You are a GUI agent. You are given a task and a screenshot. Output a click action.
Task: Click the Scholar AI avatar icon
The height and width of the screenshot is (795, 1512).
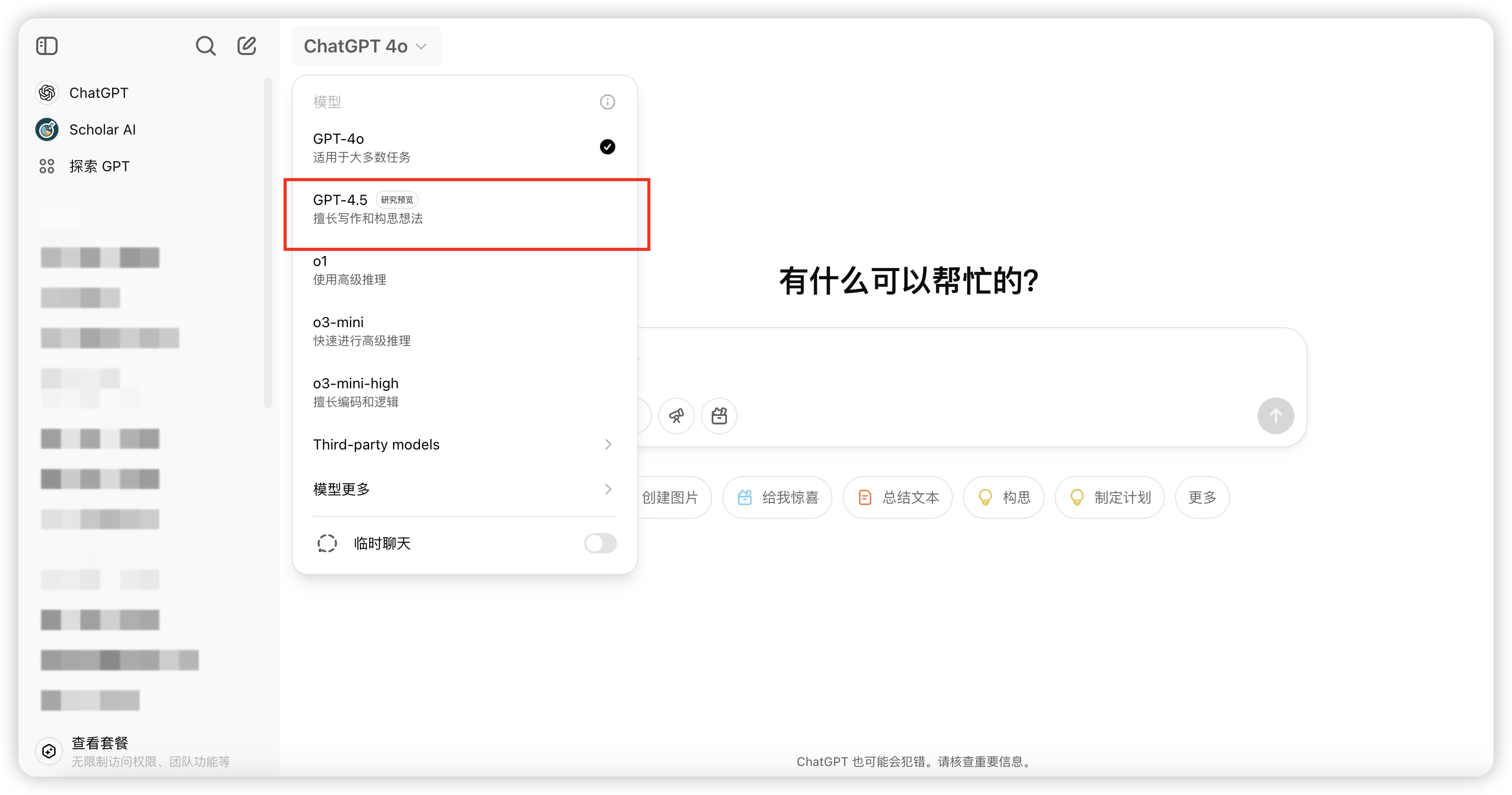pyautogui.click(x=47, y=129)
